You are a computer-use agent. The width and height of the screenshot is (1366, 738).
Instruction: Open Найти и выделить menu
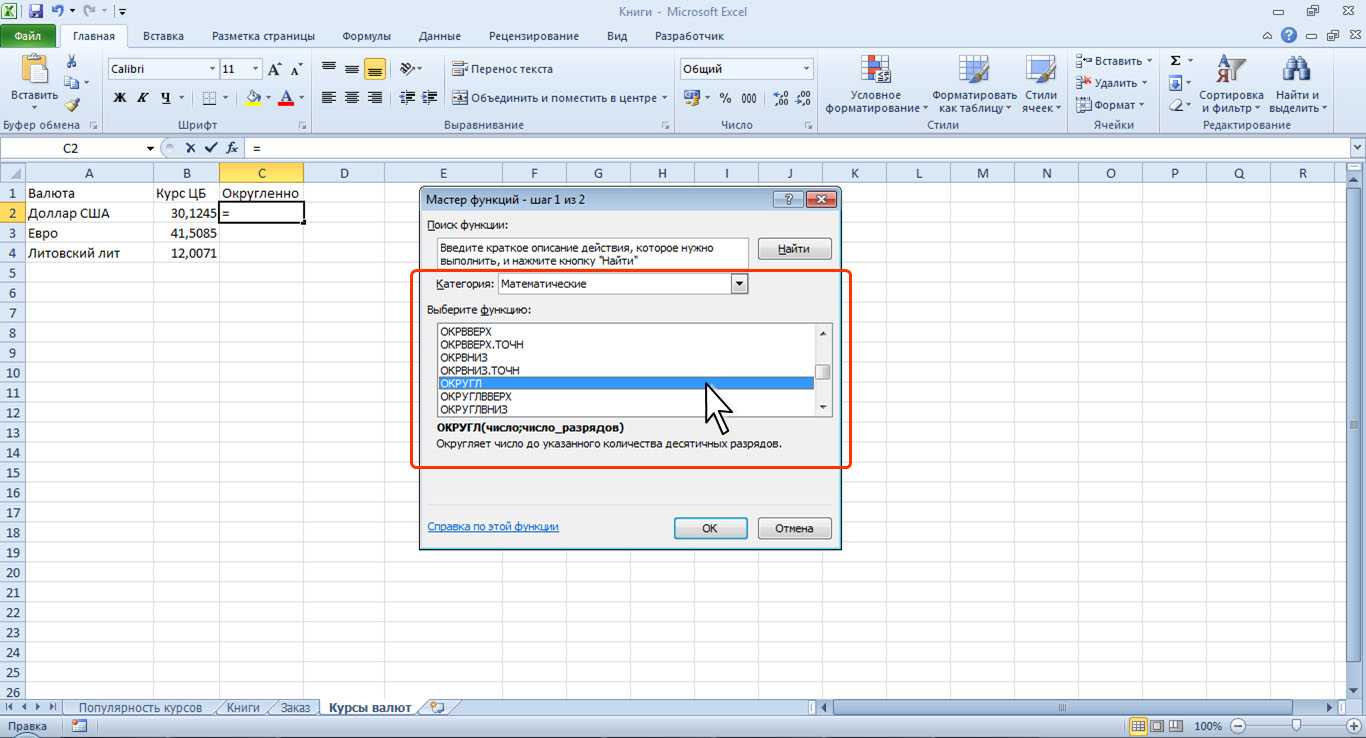click(x=1297, y=84)
